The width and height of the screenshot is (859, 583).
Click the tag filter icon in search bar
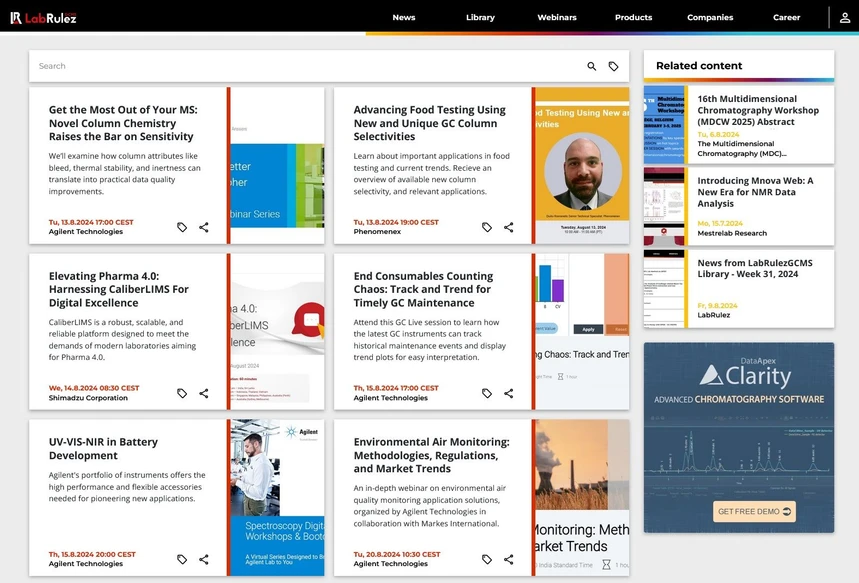614,66
